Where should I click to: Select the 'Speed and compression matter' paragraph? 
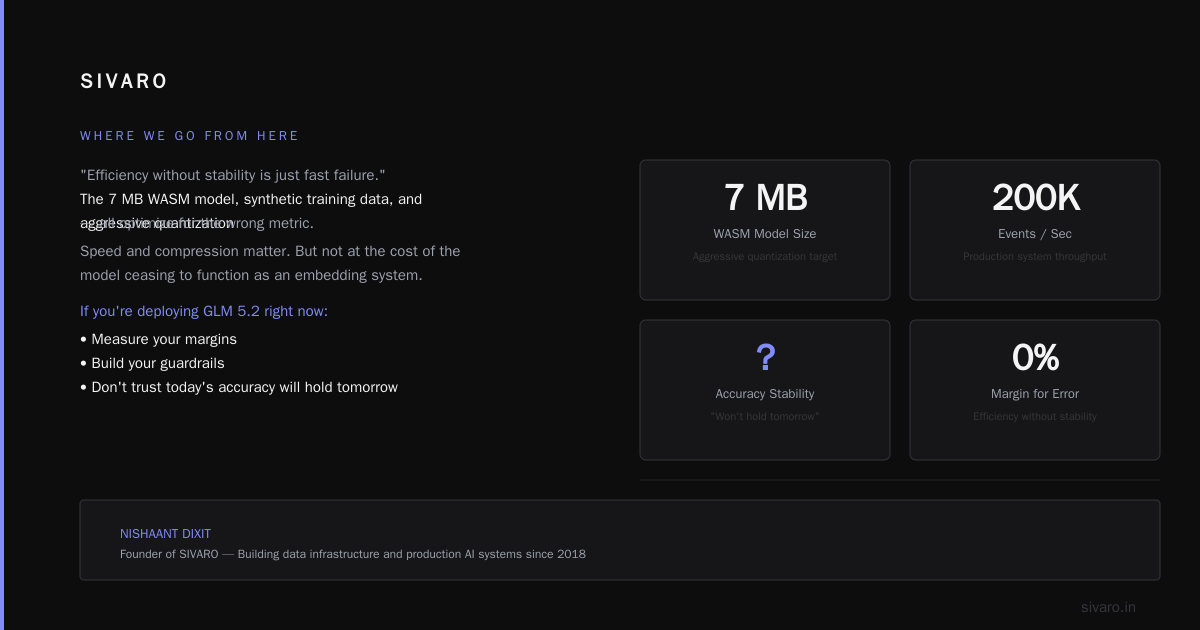270,263
